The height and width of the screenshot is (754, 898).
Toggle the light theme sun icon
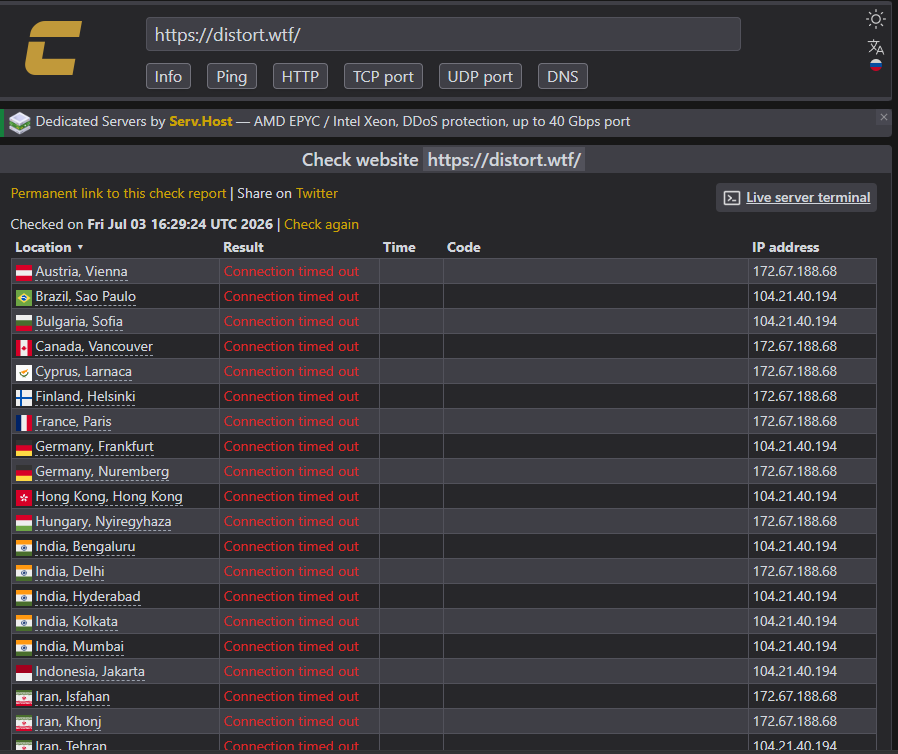(x=875, y=19)
